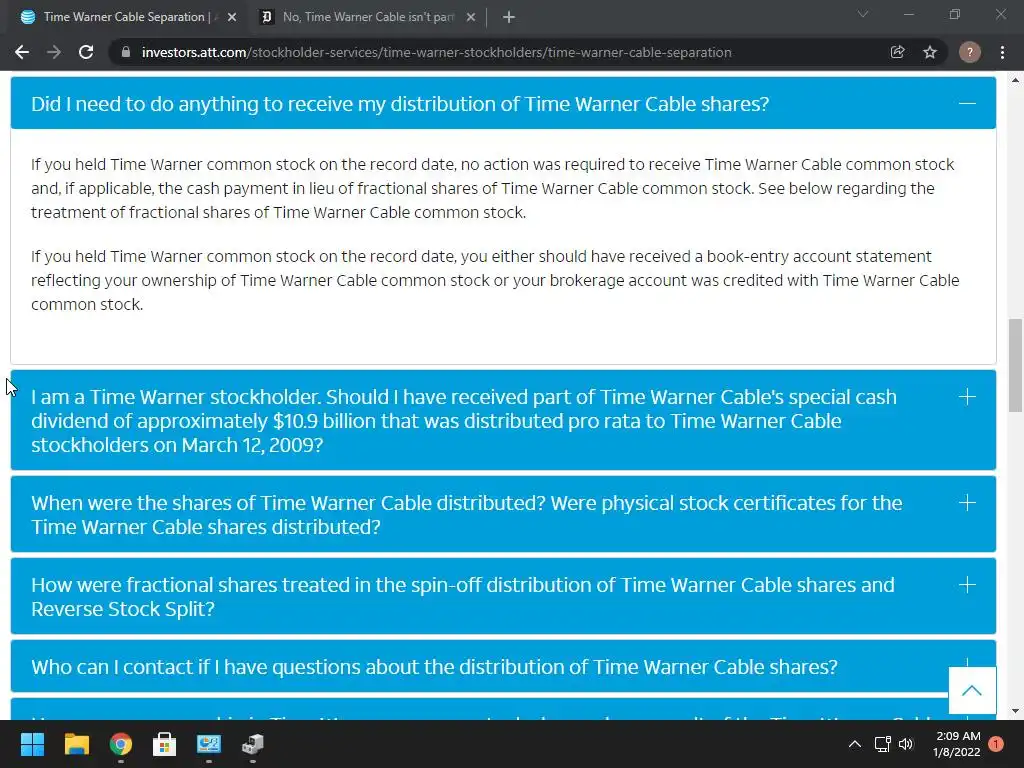Screen dimensions: 1024x768
Task: Click paragraph starting 'If you held Time Warner common stock on the record date, no action'
Action: 493,188
